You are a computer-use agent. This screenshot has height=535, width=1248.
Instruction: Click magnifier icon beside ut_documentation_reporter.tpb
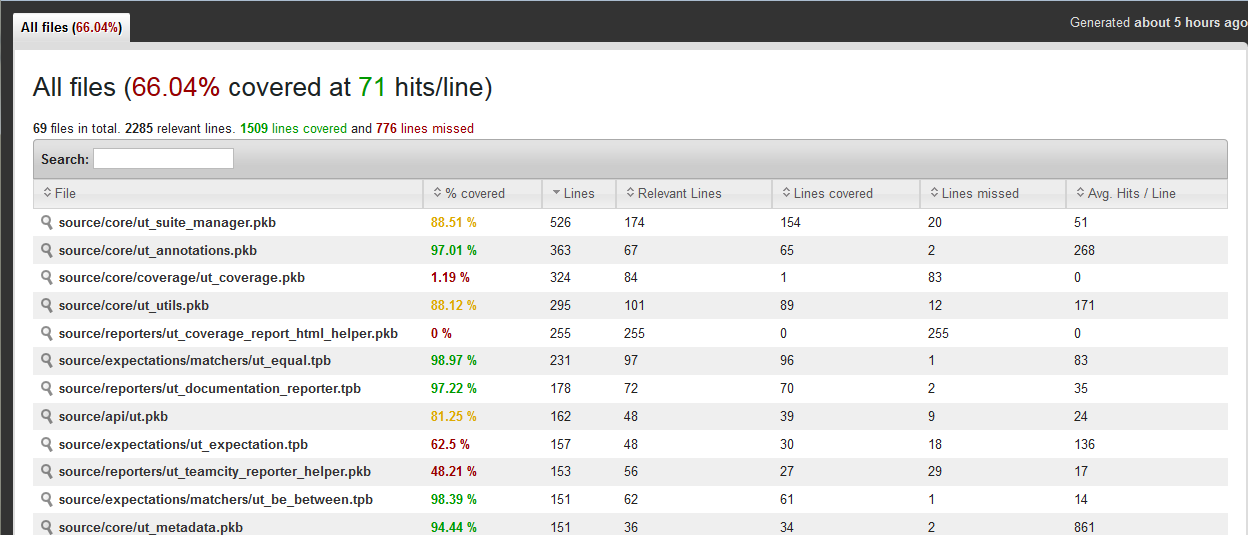point(46,388)
